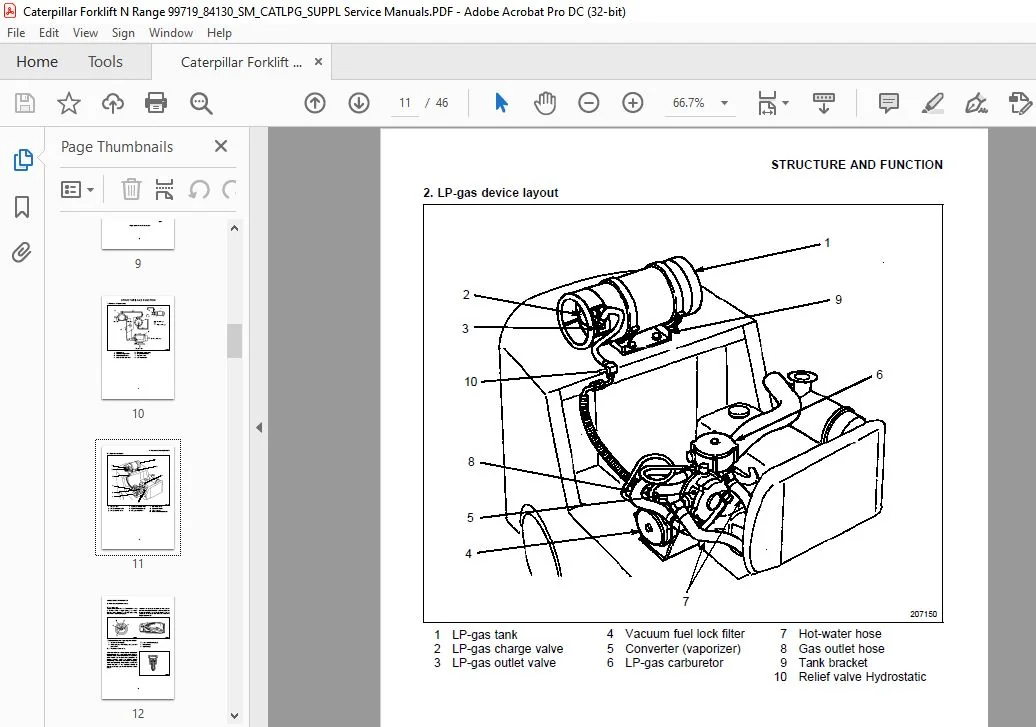Click the 66.7% zoom value field
The image size is (1036, 727).
point(688,103)
